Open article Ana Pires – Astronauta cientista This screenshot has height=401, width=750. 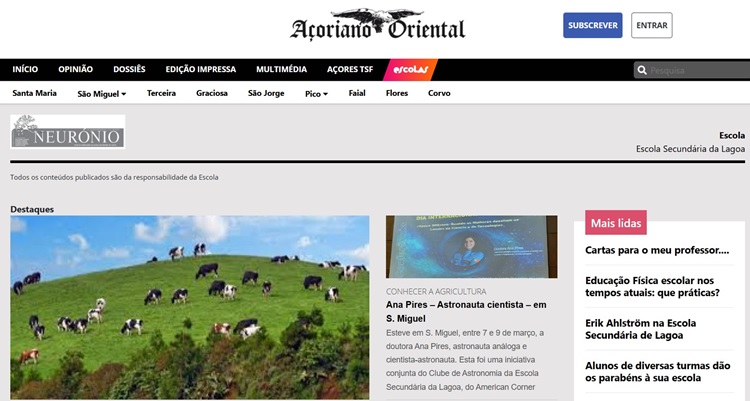tap(466, 312)
